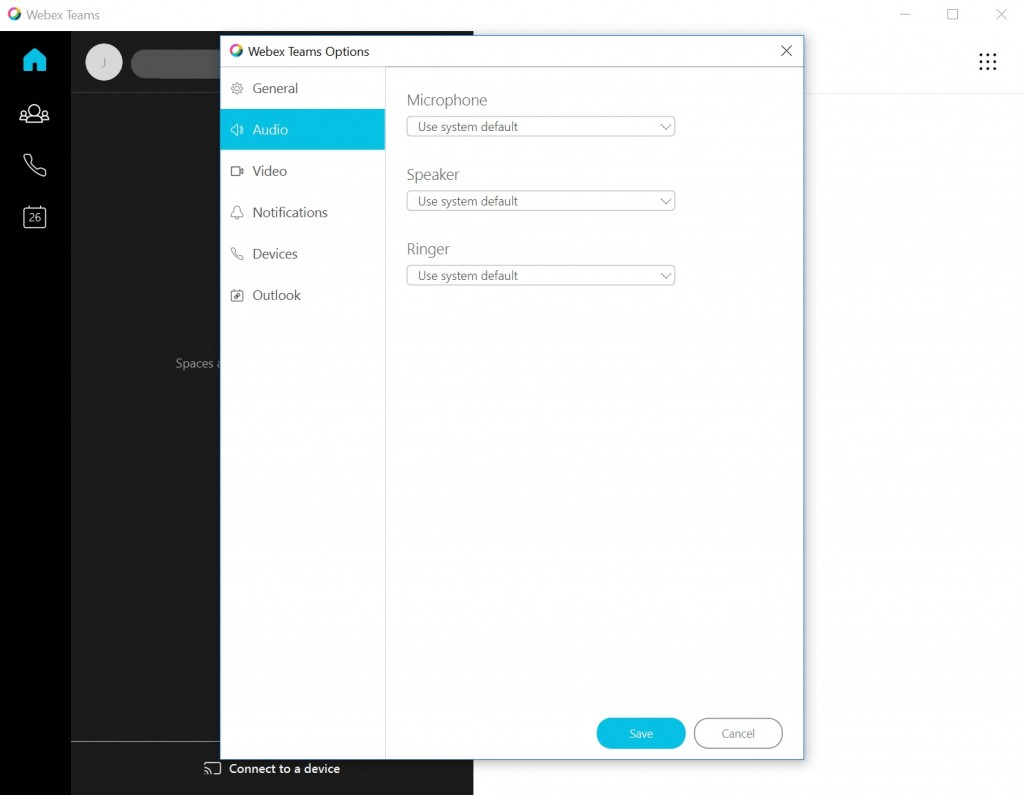Switch to the Video options tab

(302, 171)
